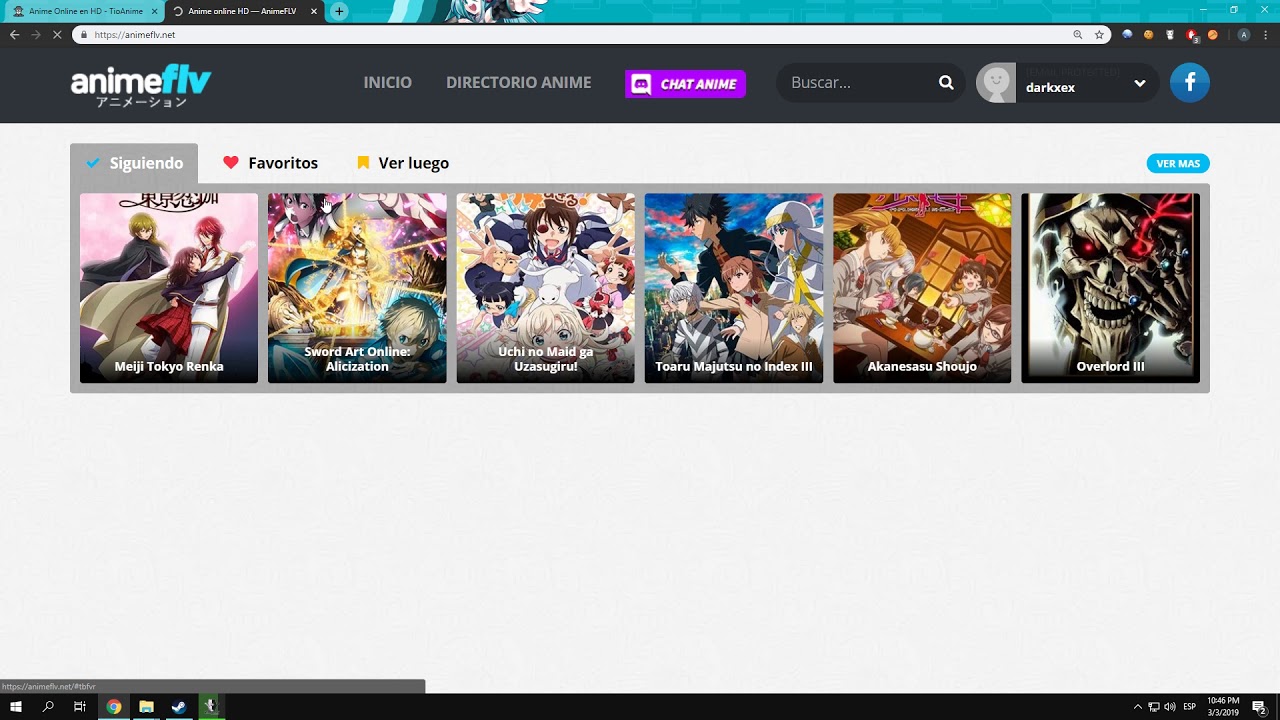Screen dimensions: 1280x720
Task: Open the Chrome three-dot menu
Action: point(1266,34)
